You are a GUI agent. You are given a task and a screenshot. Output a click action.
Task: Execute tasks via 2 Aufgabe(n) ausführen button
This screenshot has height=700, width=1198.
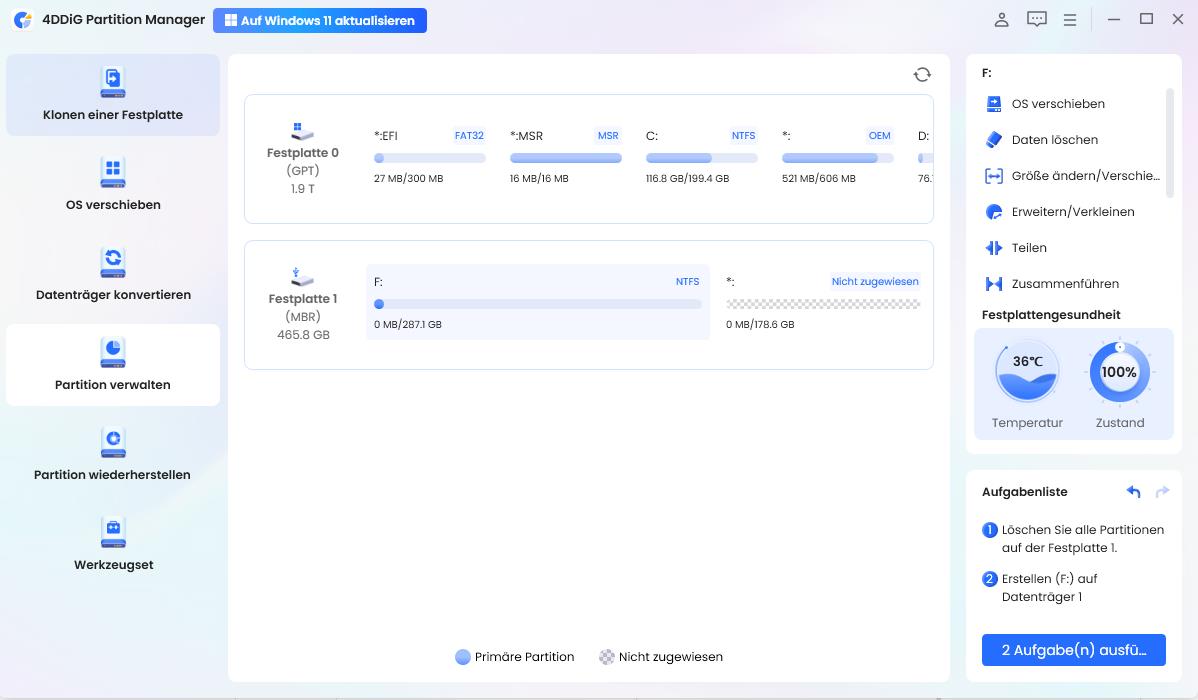point(1073,649)
